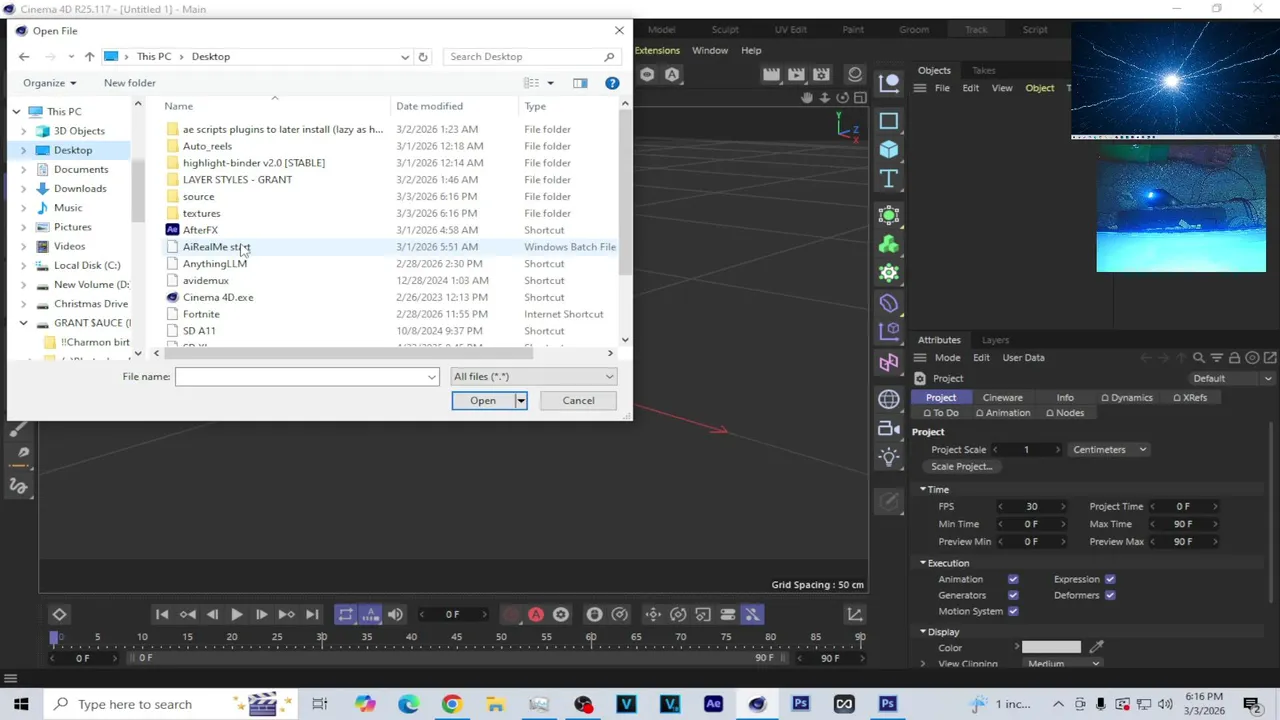Open the MoGraph Cloner icon
Screen dimensions: 1280x720
tap(888, 273)
